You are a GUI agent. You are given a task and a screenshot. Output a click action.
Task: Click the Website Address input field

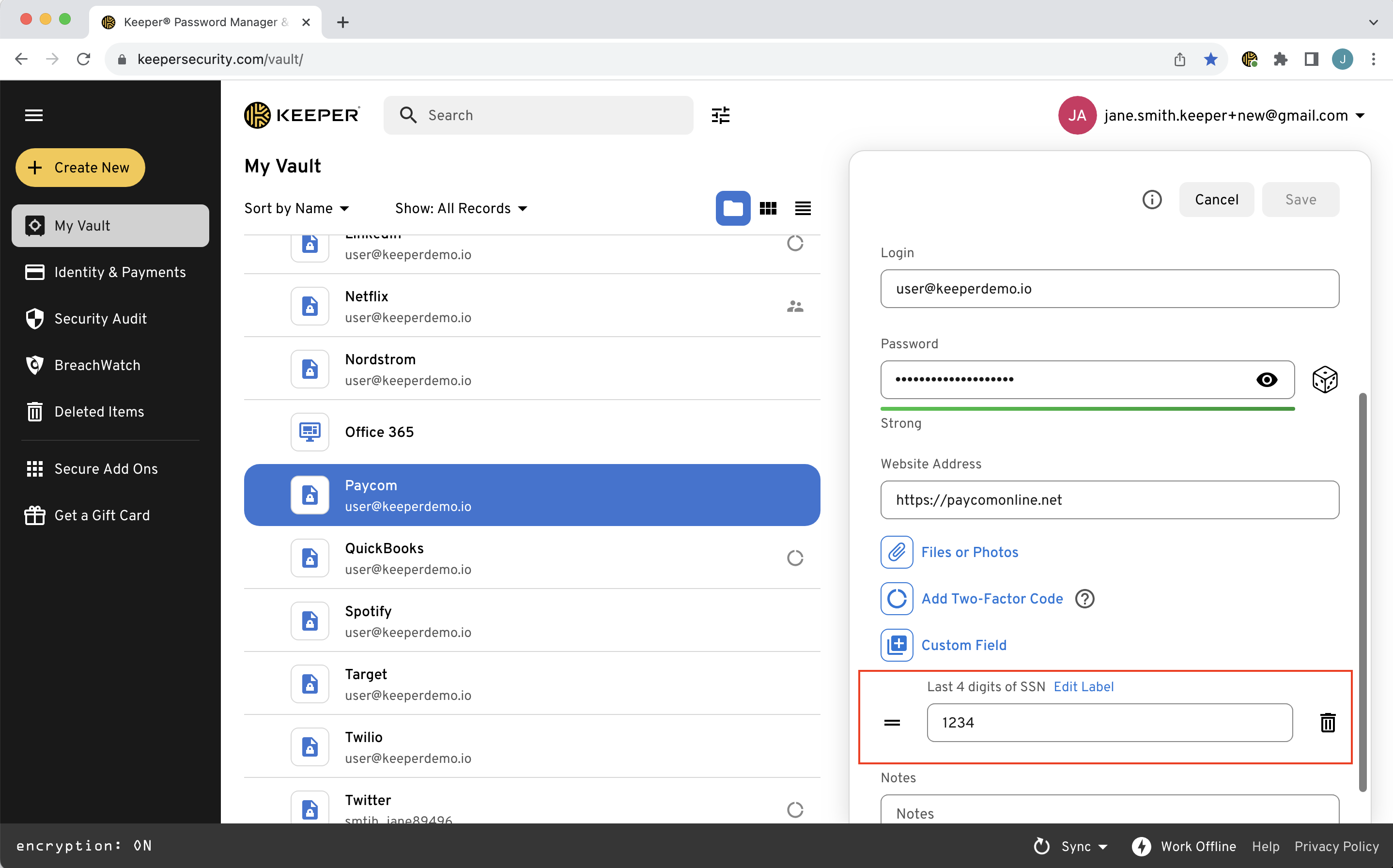(1109, 500)
